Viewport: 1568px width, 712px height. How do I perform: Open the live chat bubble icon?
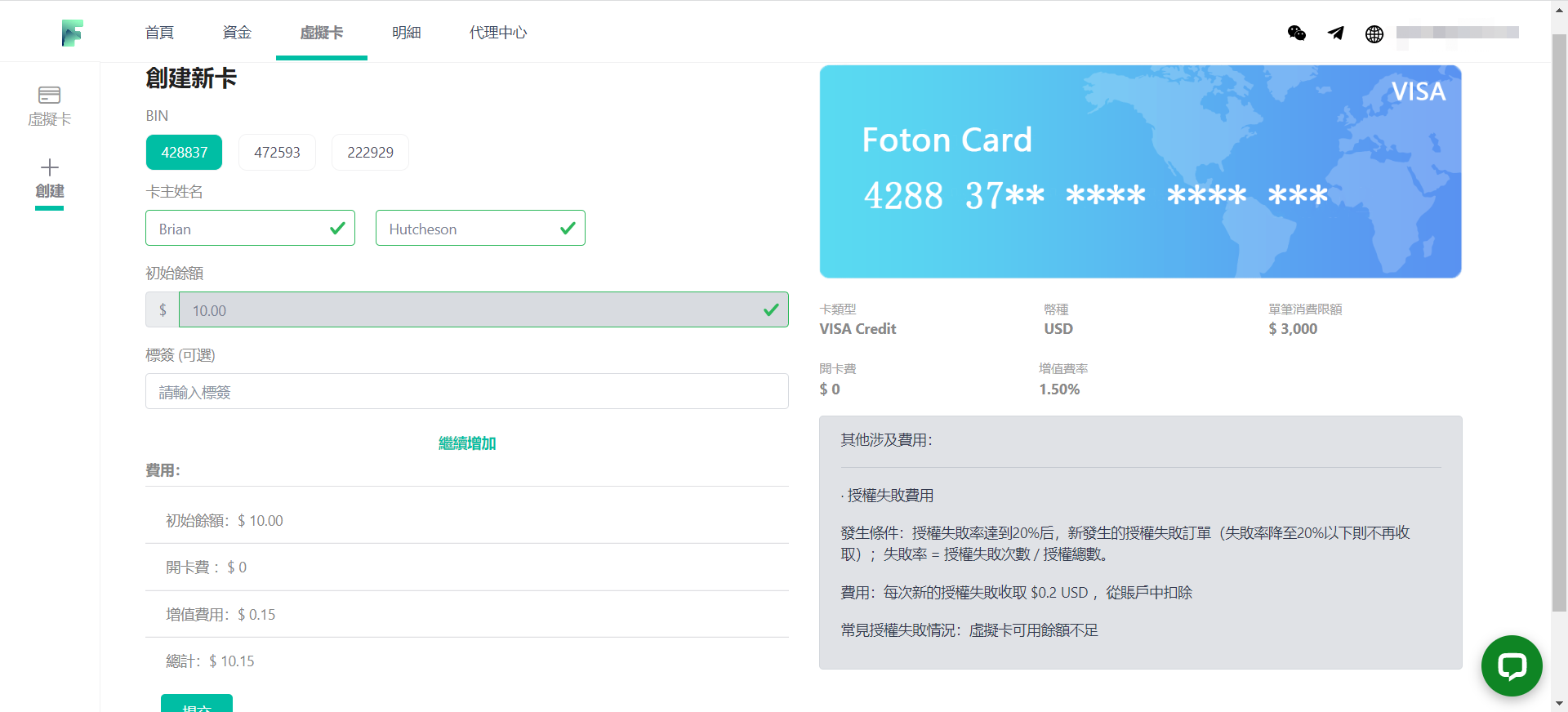pos(1512,665)
